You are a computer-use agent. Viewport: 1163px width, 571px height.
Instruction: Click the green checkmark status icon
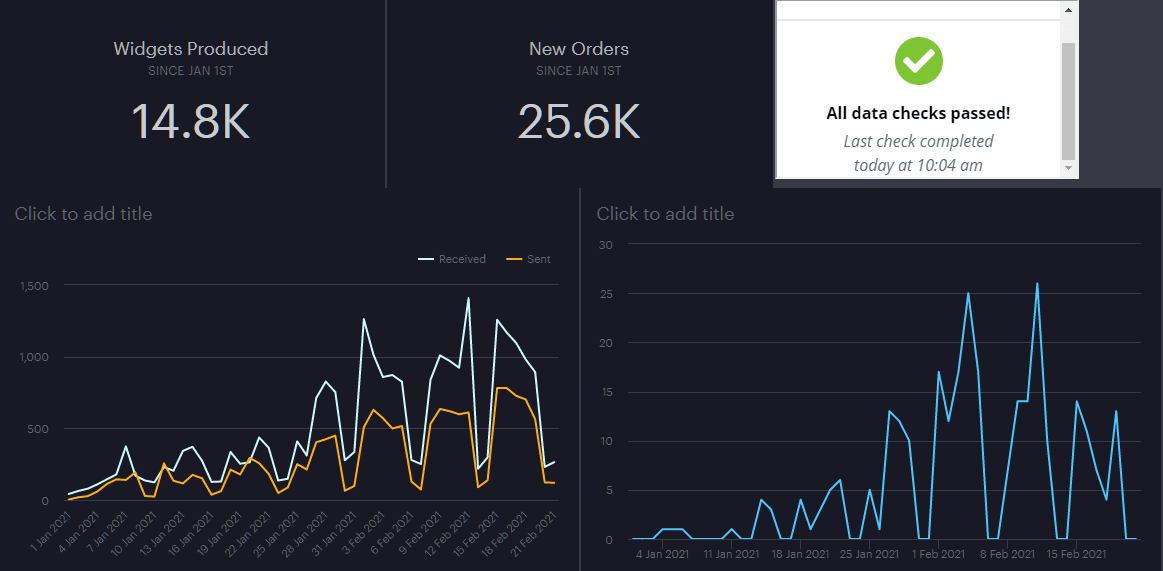(918, 61)
